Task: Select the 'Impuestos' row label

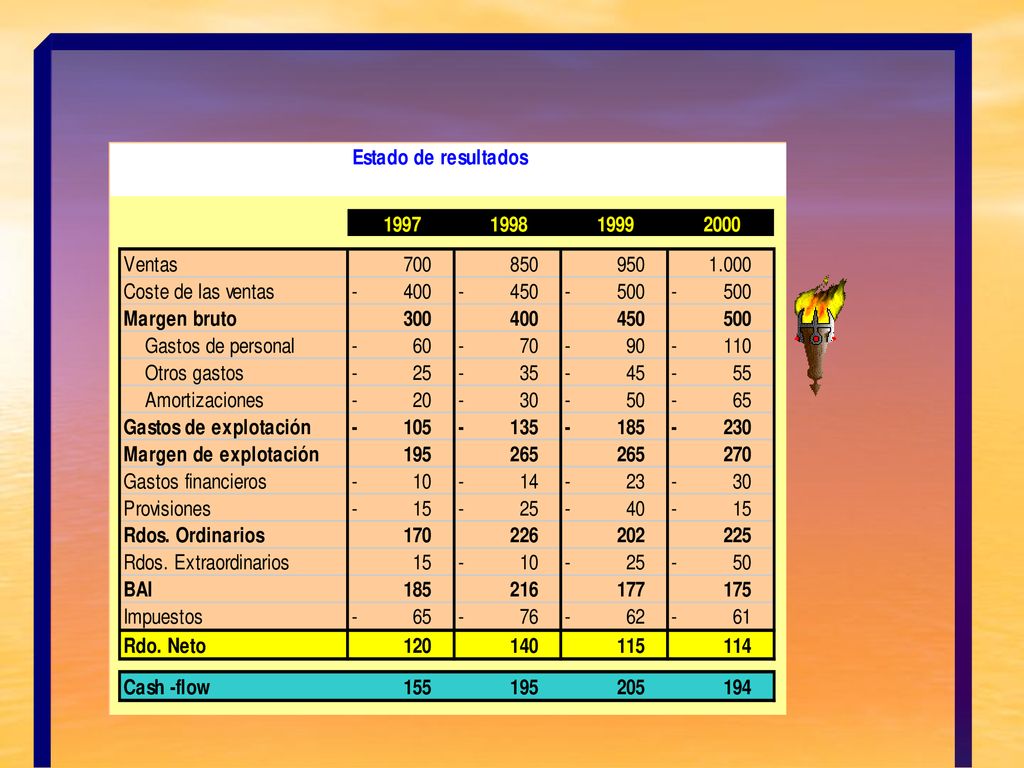Action: click(x=163, y=617)
